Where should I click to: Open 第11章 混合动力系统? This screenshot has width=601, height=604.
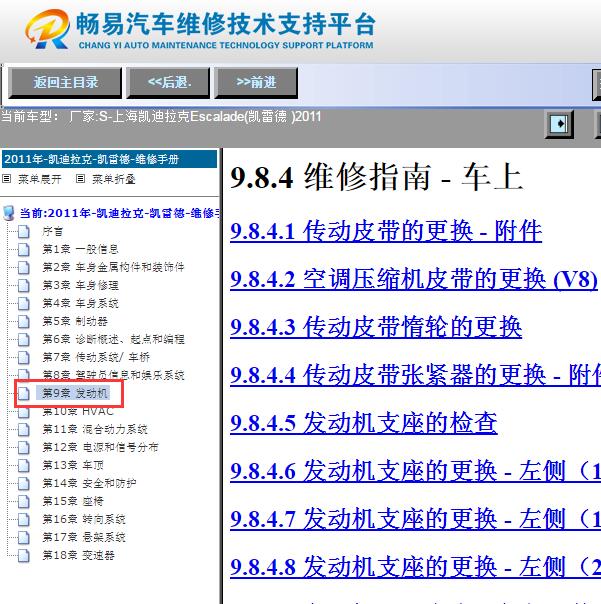coord(95,429)
